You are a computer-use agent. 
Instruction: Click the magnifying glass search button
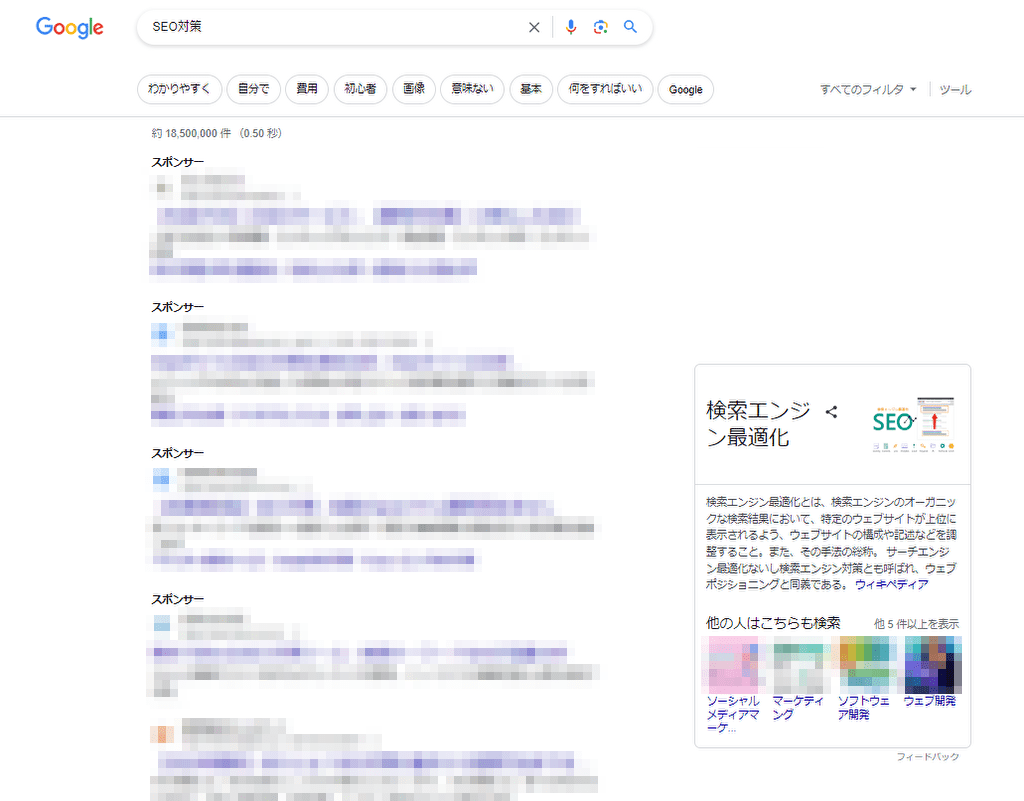pos(630,28)
